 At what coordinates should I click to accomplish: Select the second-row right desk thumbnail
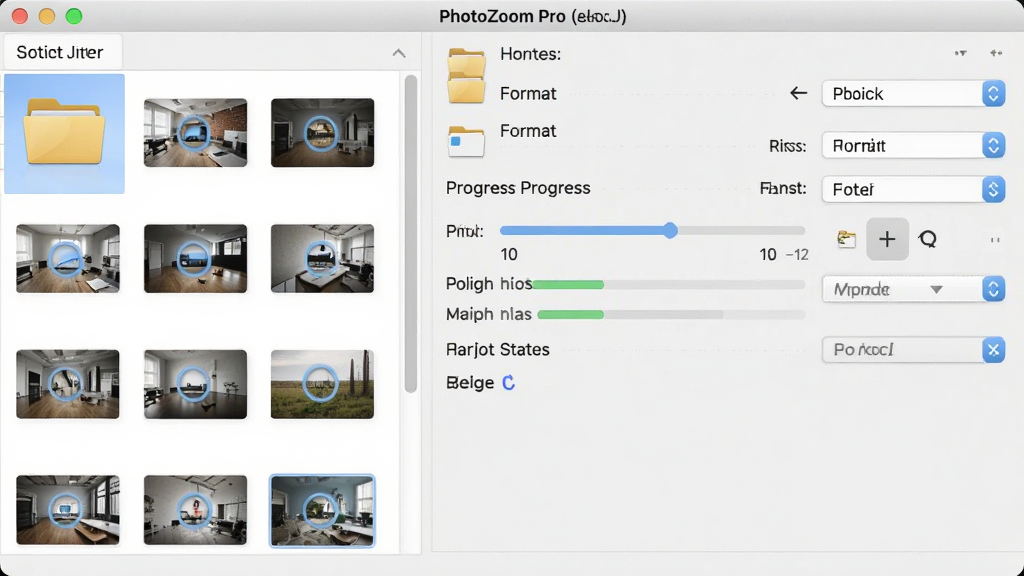click(323, 258)
